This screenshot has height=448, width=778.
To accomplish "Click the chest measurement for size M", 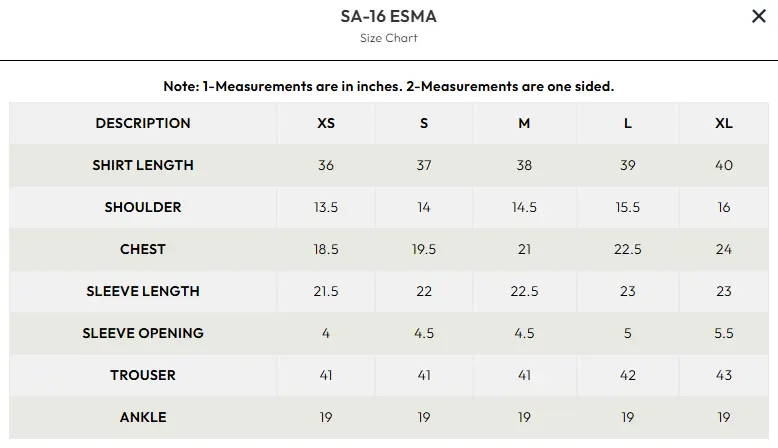I will pos(524,249).
